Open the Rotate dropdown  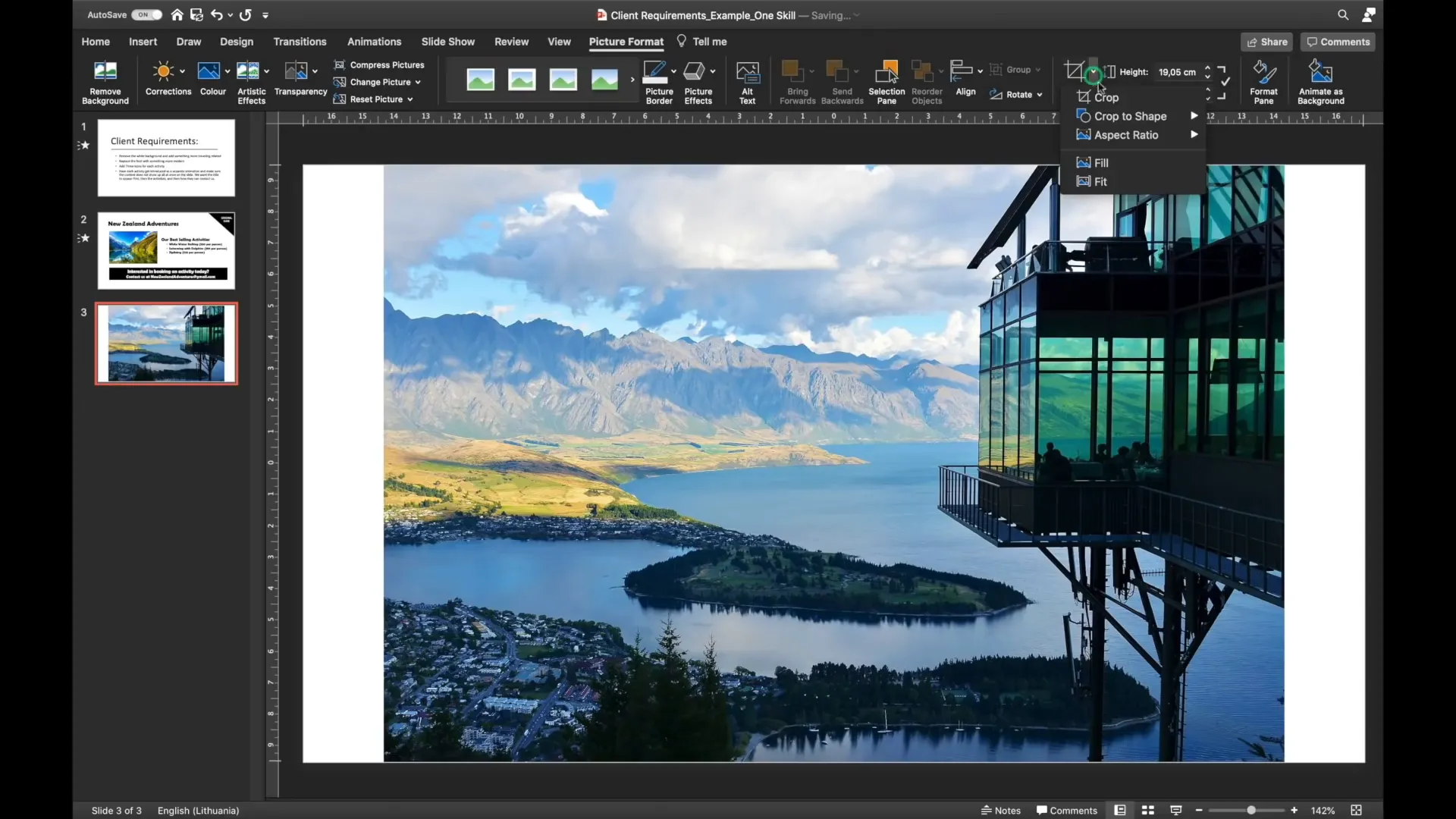pos(1016,94)
